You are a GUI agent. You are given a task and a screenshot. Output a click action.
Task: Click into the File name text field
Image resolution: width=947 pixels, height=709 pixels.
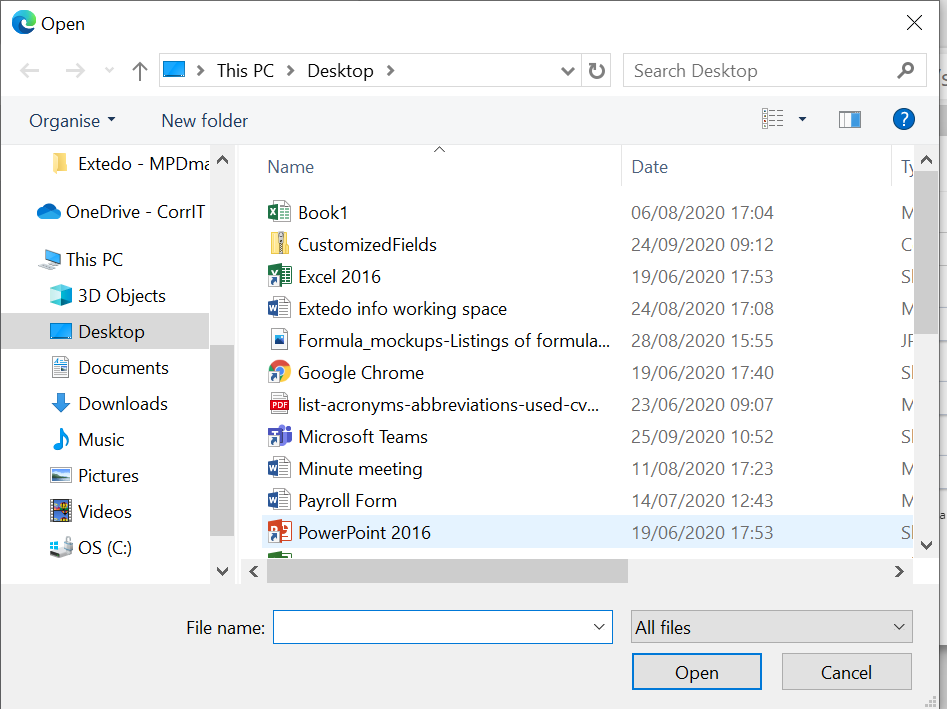tap(430, 628)
